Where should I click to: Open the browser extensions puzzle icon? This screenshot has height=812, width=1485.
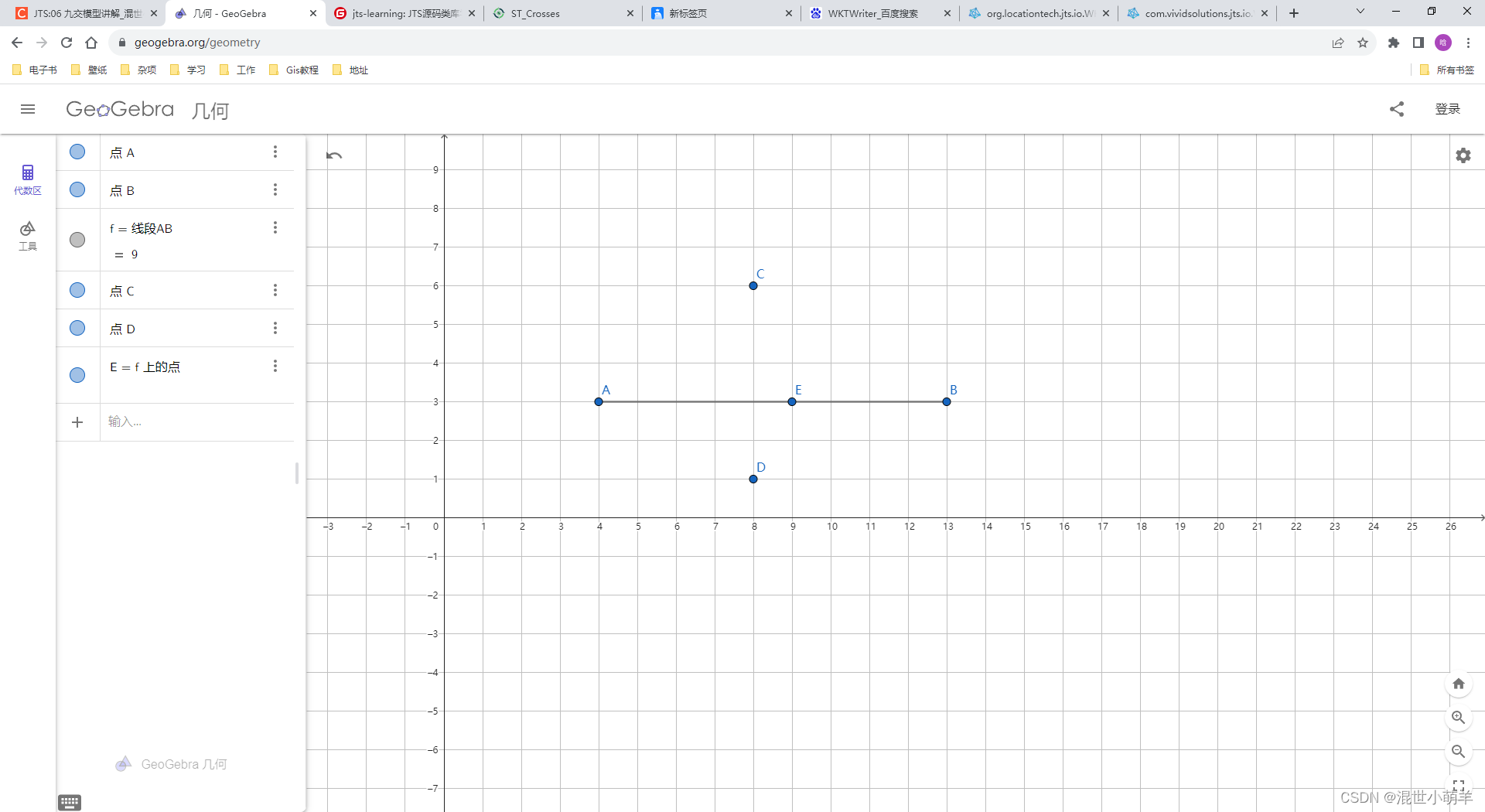click(1394, 43)
